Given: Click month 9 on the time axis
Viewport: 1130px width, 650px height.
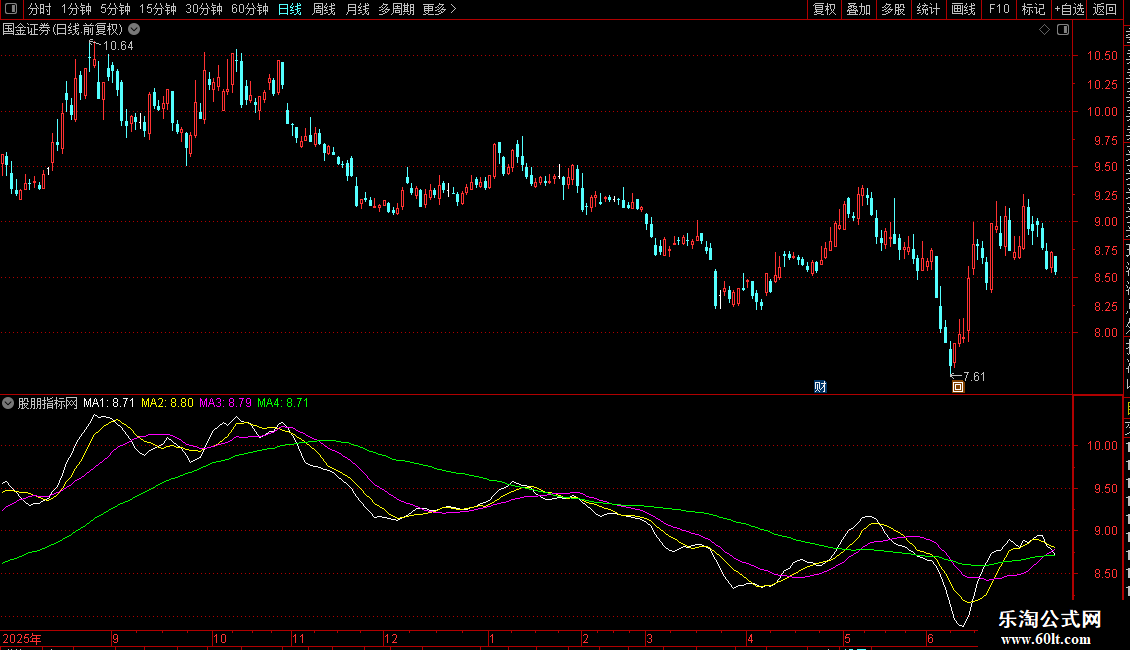Looking at the screenshot, I should coord(115,638).
